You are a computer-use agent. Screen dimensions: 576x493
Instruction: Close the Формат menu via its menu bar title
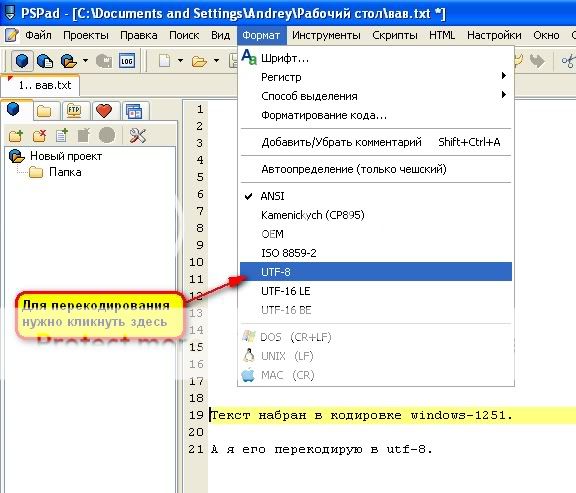pyautogui.click(x=261, y=35)
